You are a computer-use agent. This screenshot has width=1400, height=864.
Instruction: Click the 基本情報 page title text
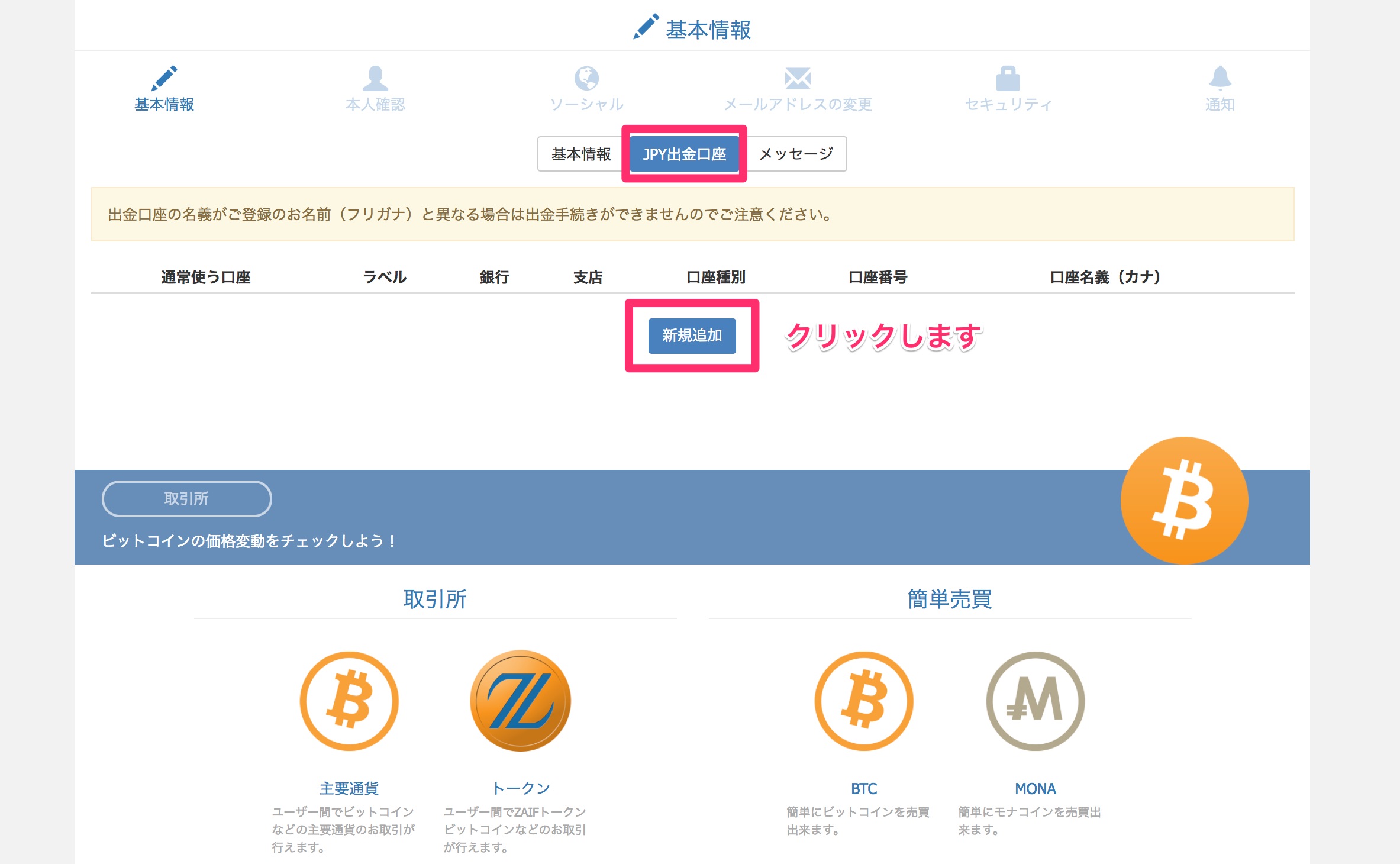[x=708, y=30]
